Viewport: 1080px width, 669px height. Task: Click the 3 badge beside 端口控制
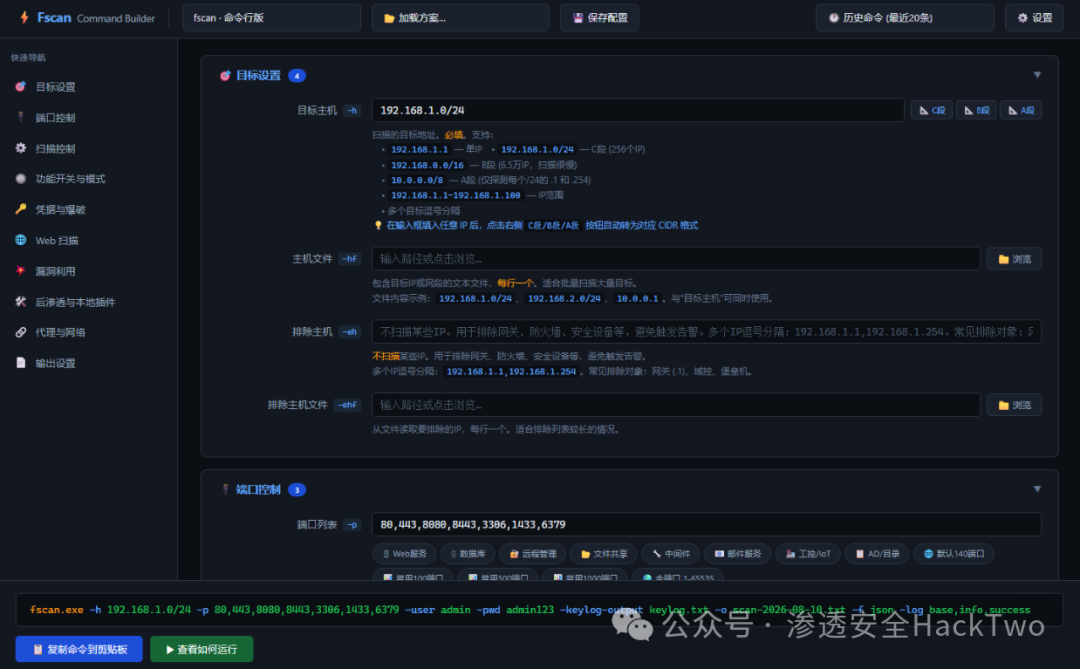pyautogui.click(x=297, y=490)
